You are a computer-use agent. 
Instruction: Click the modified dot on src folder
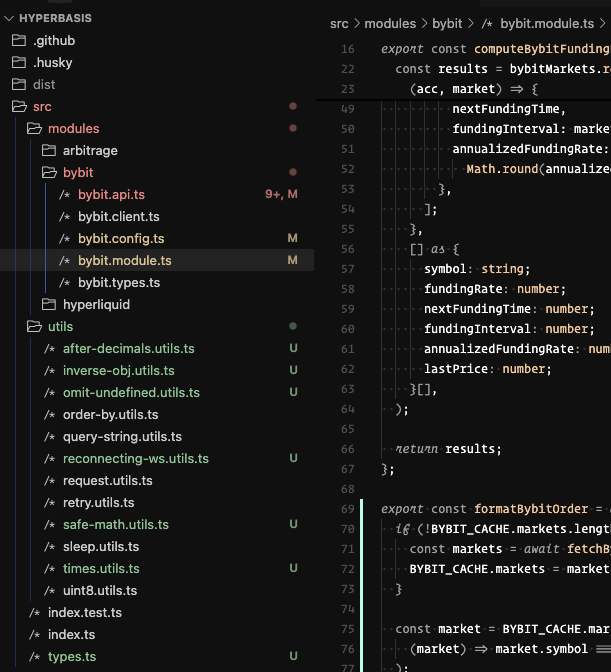click(293, 106)
